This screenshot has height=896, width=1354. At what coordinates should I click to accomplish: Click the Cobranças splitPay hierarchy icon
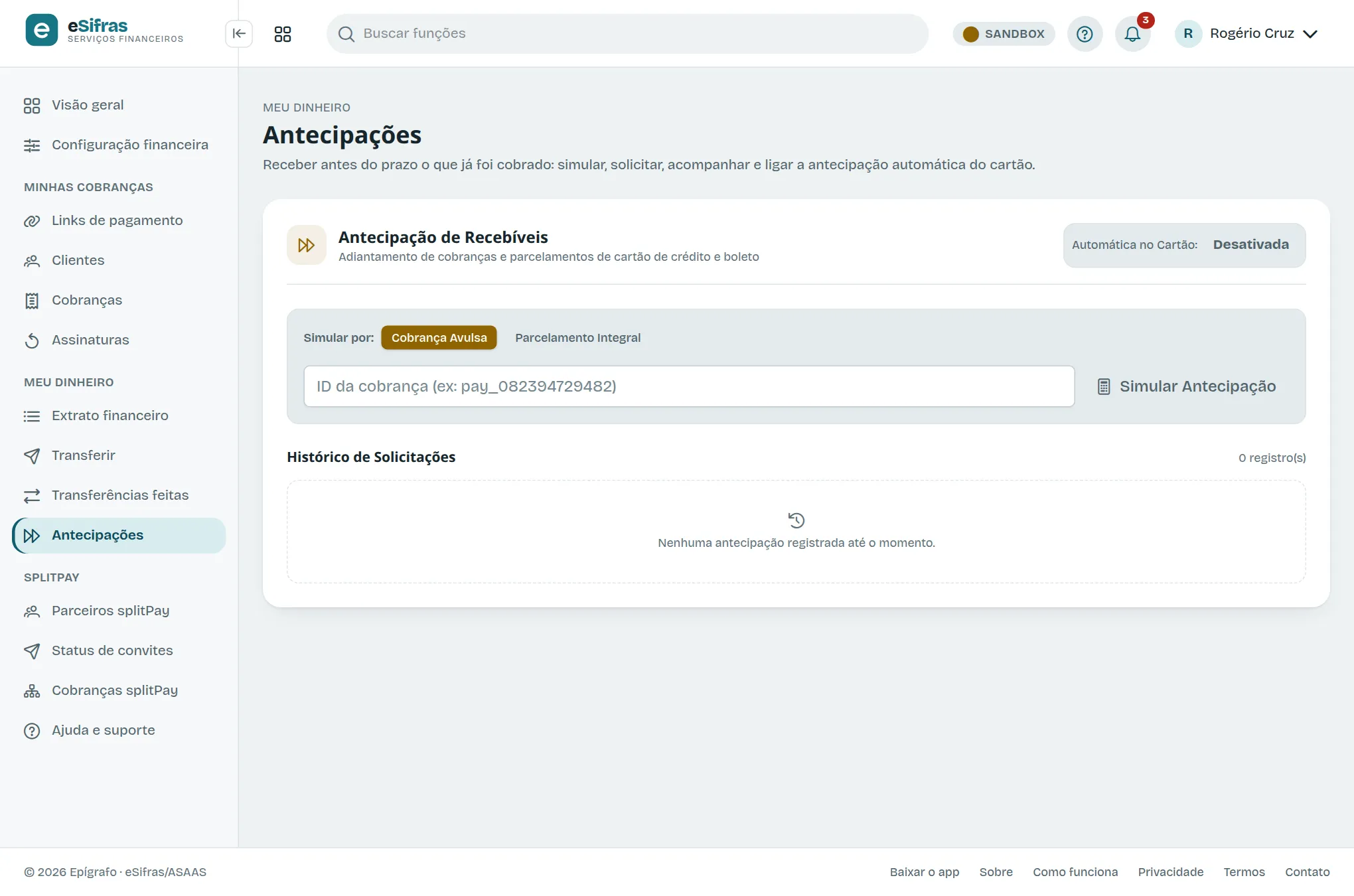[x=32, y=691]
